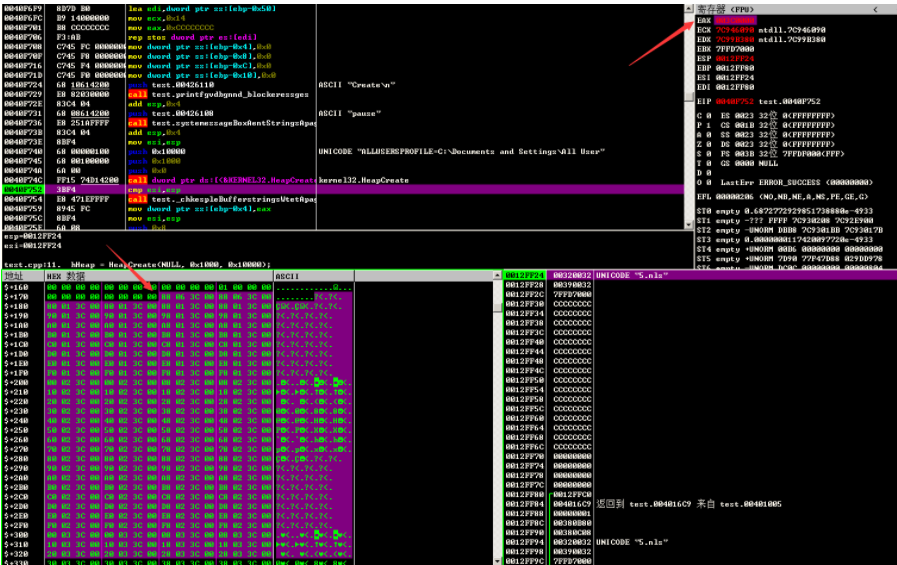Select dump row $+200
Viewport: 897px width, 565px height.
click(x=178, y=383)
